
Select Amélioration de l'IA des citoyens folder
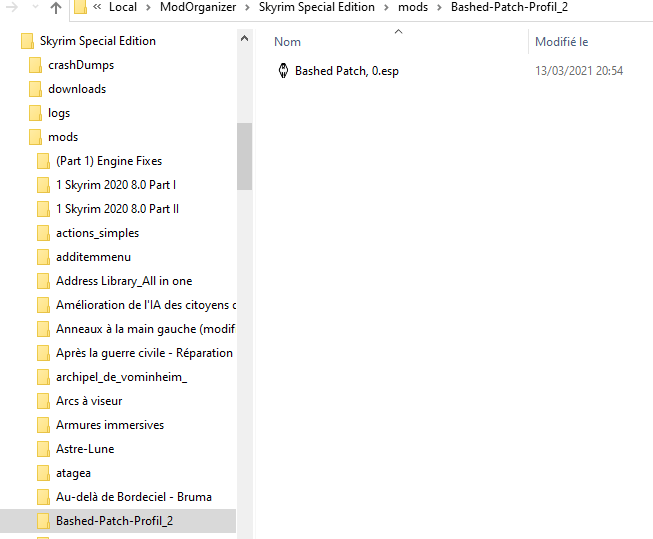[146, 305]
